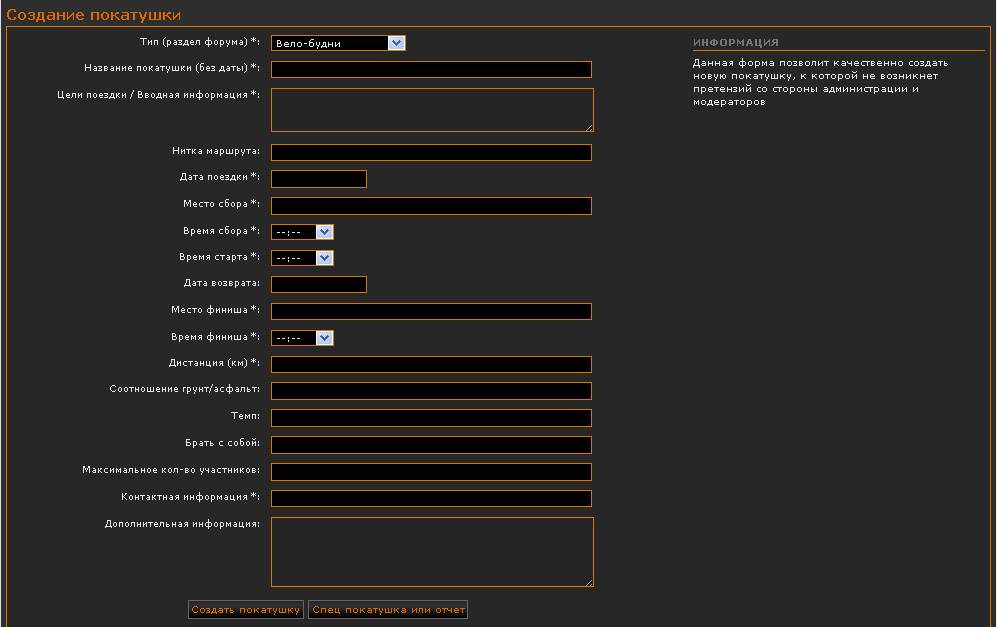Click into Цели поездки text area

pos(431,110)
